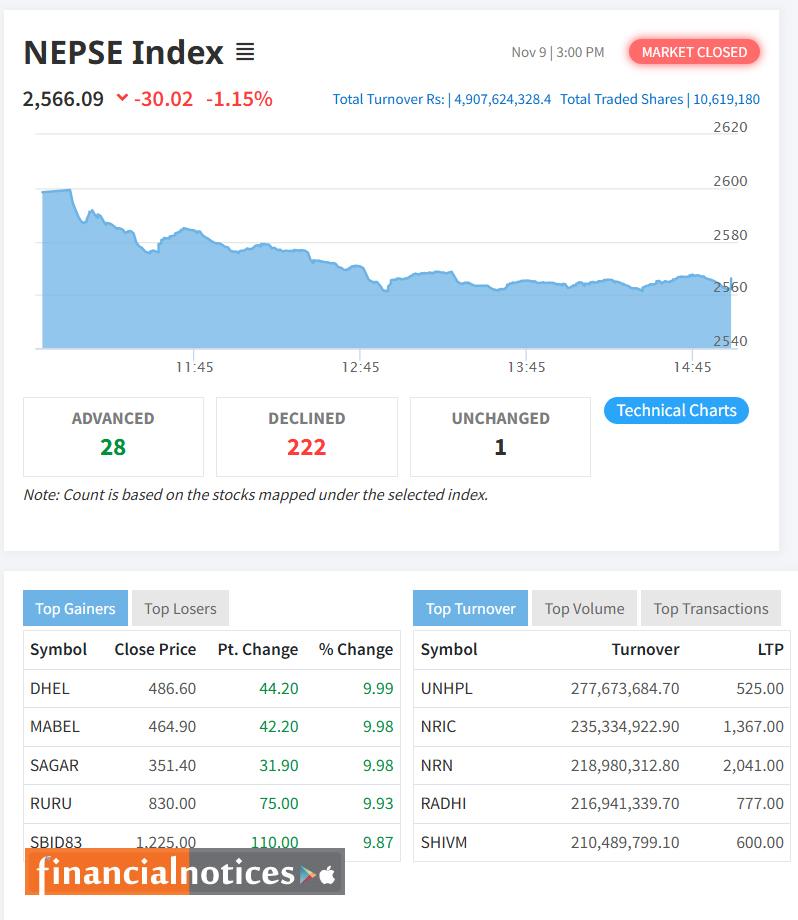Click the ADVANCED count box showing 28
Image resolution: width=798 pixels, height=920 pixels.
(x=112, y=436)
